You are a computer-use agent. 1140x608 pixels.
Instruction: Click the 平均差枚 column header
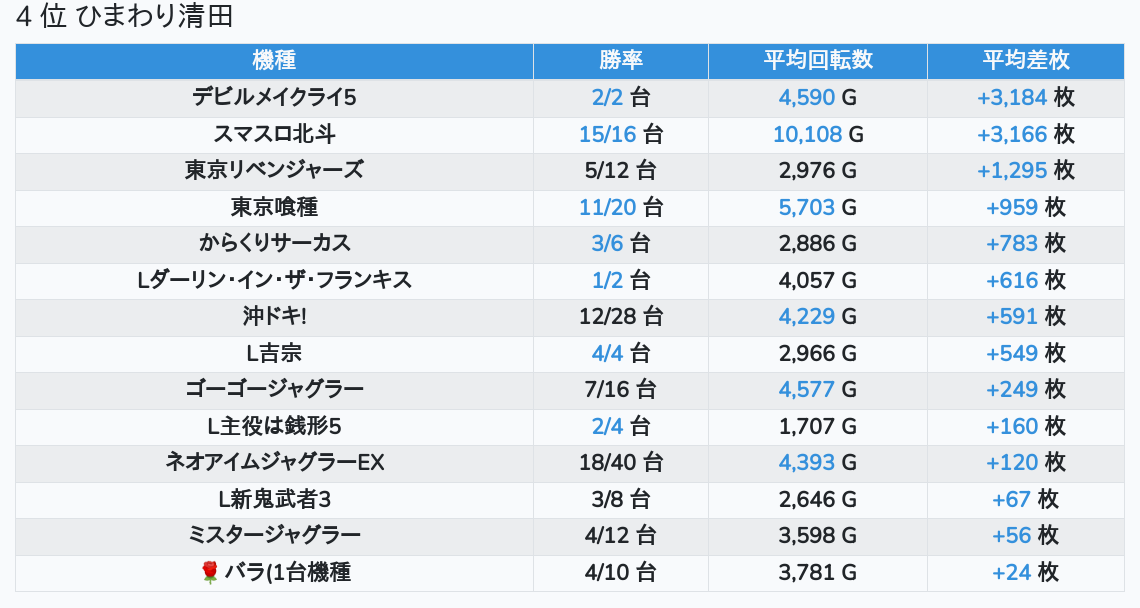point(1025,60)
